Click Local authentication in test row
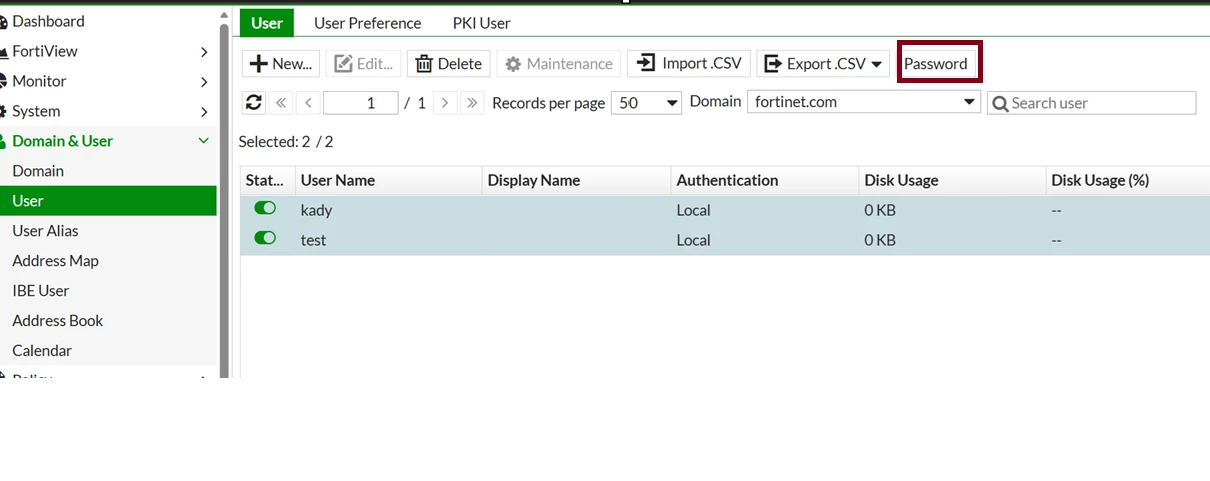This screenshot has height=481, width=1210. point(693,240)
